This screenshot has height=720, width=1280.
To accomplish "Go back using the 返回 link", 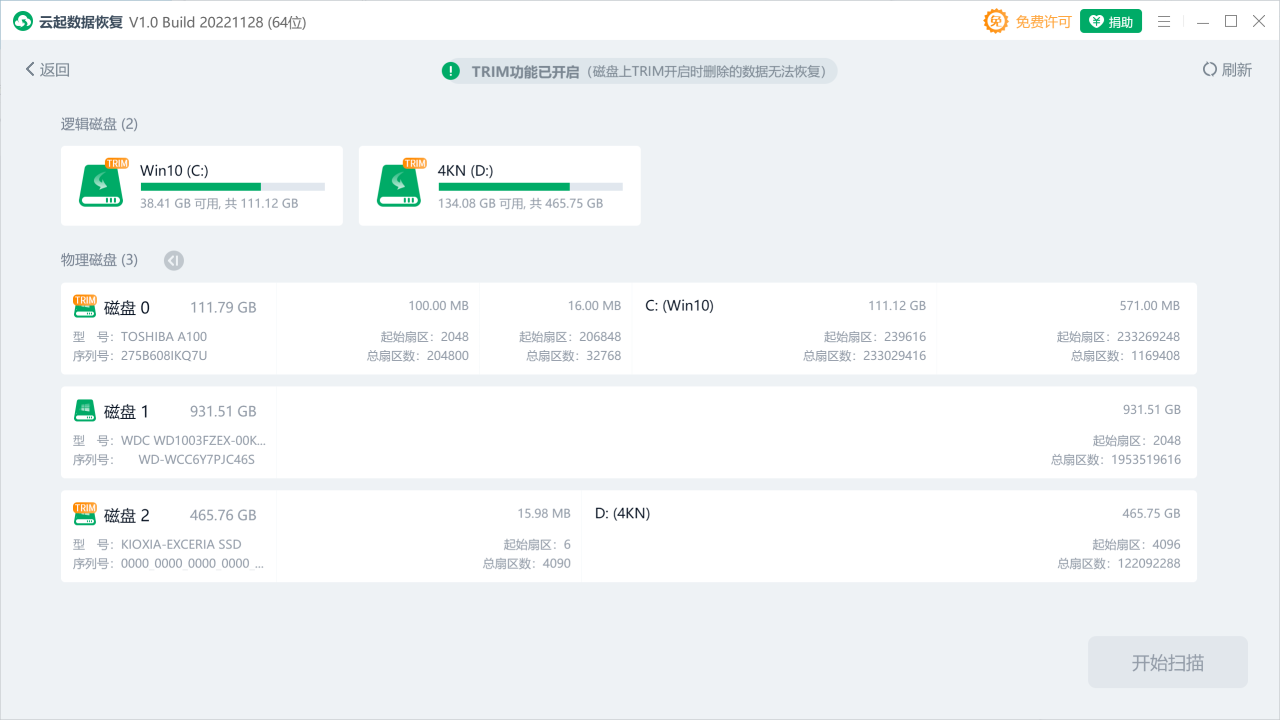I will pyautogui.click(x=45, y=69).
